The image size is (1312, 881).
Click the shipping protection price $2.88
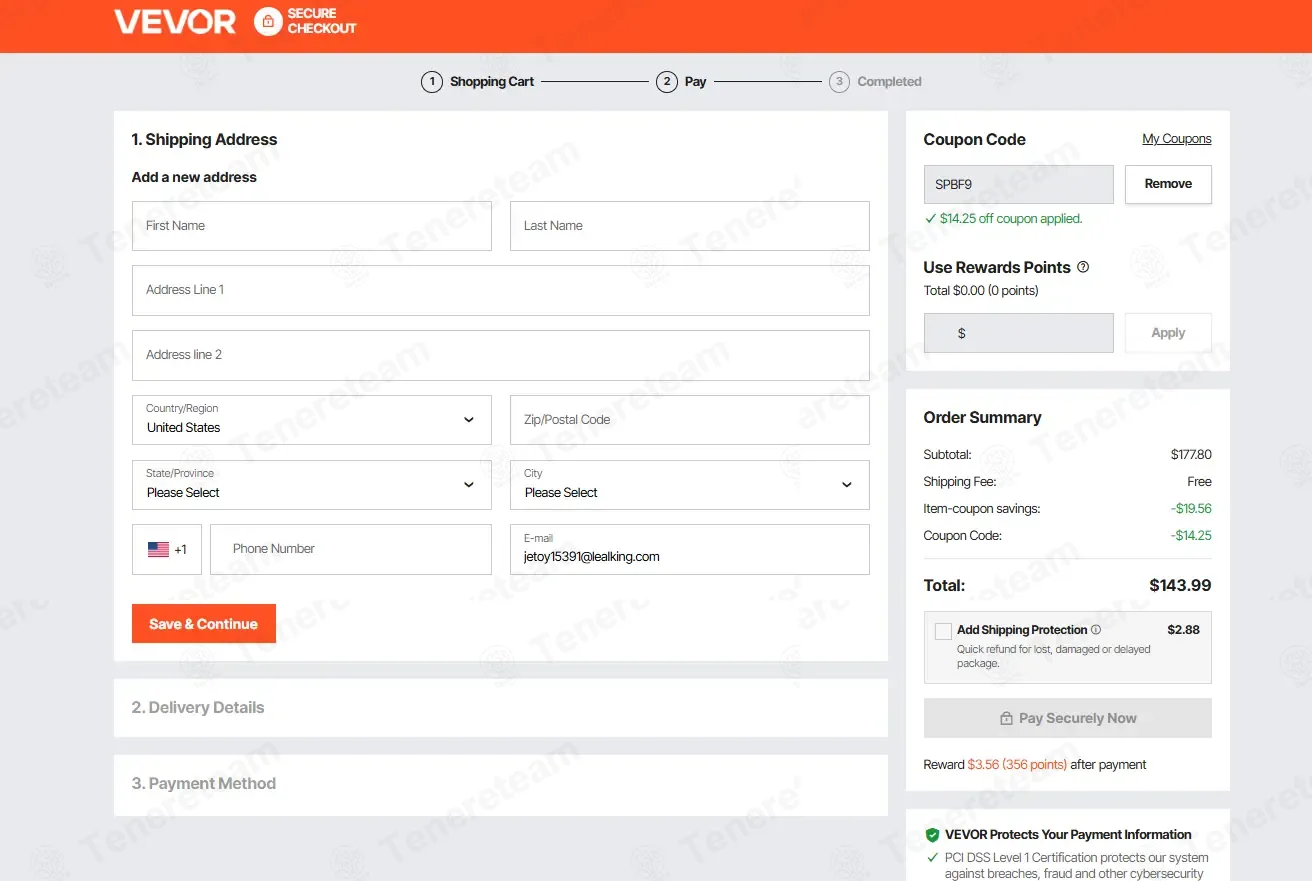(1184, 630)
